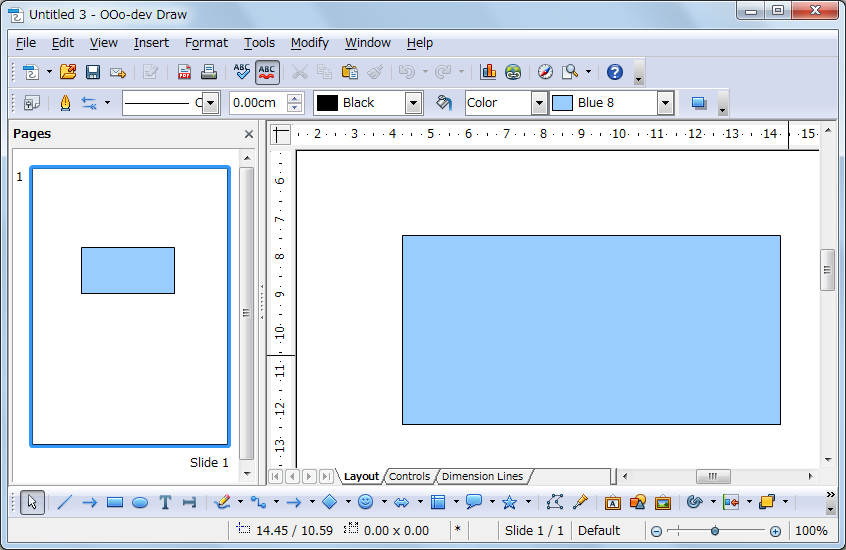
Task: Select the Rectangle tool
Action: pyautogui.click(x=114, y=503)
